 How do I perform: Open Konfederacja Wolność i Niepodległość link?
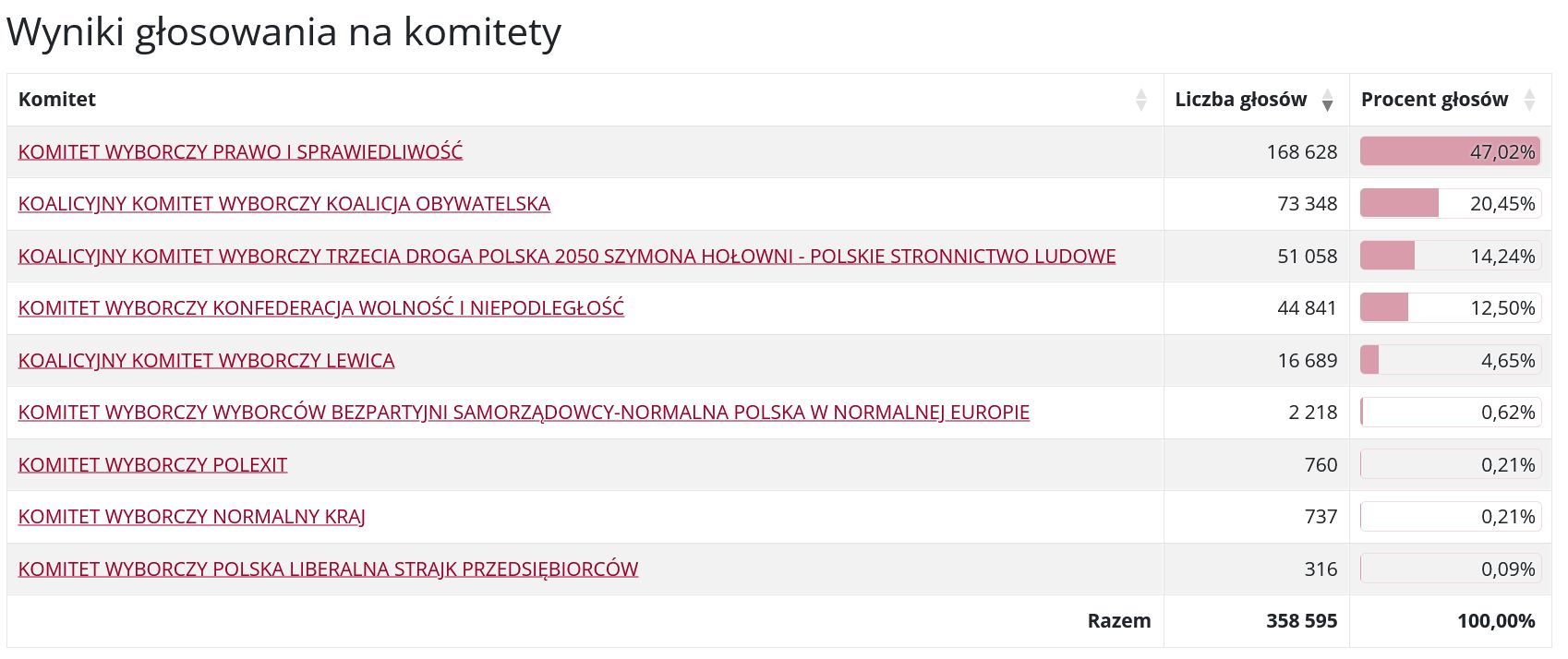coord(320,308)
